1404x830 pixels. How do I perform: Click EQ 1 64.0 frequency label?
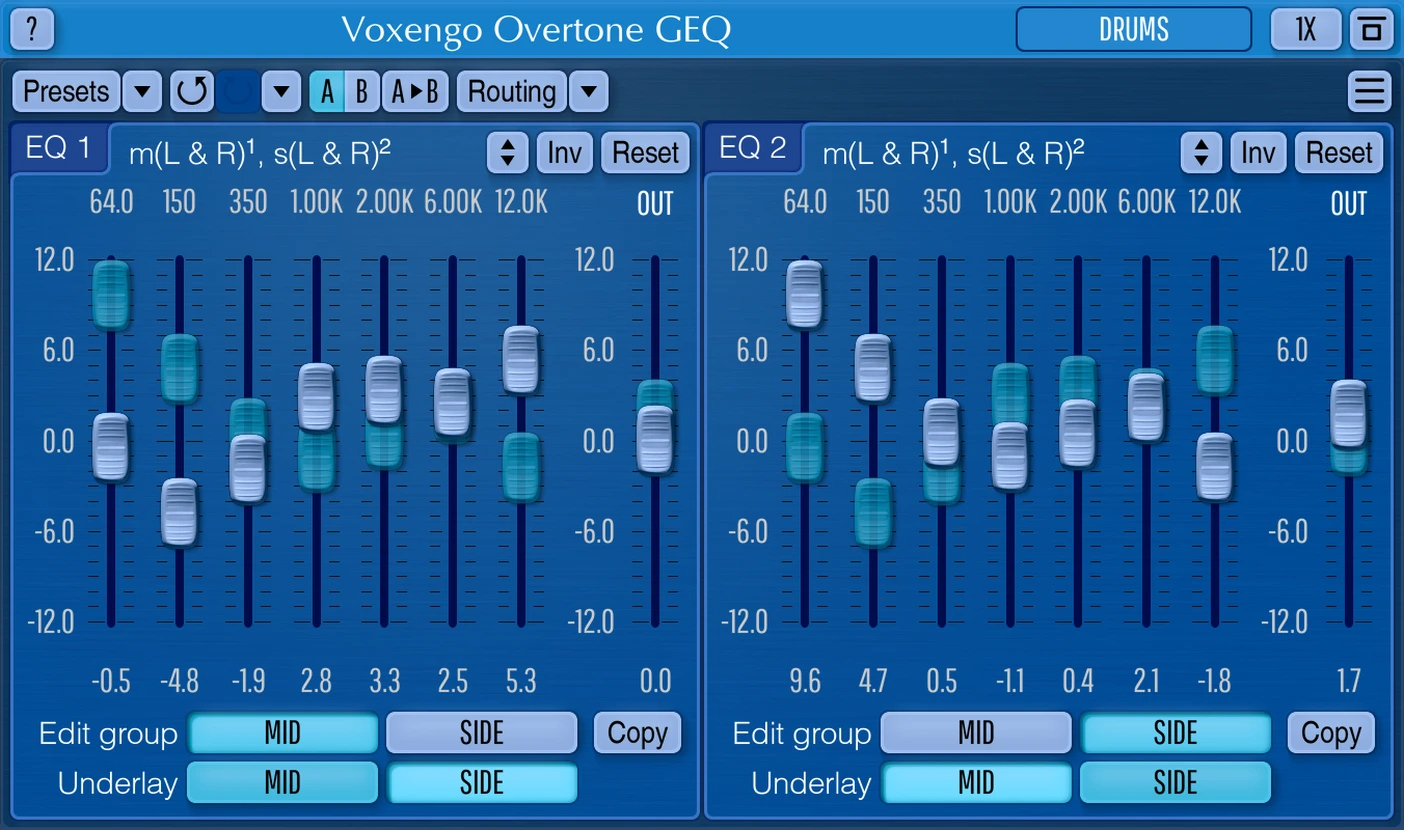111,203
